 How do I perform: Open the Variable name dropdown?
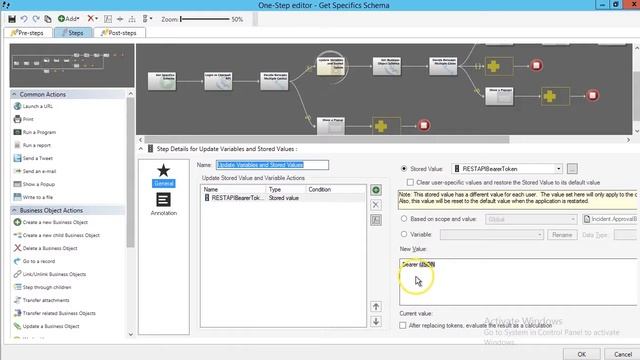click(492, 235)
